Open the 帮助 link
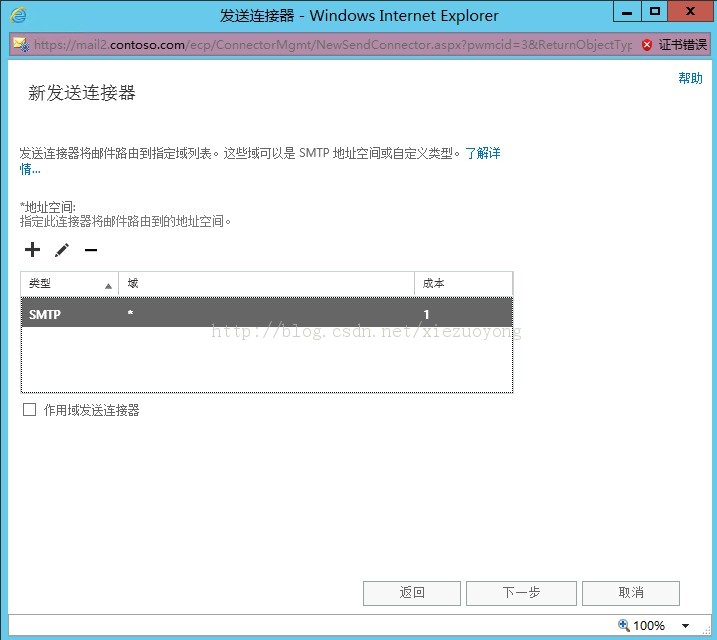717x640 pixels. pyautogui.click(x=690, y=79)
